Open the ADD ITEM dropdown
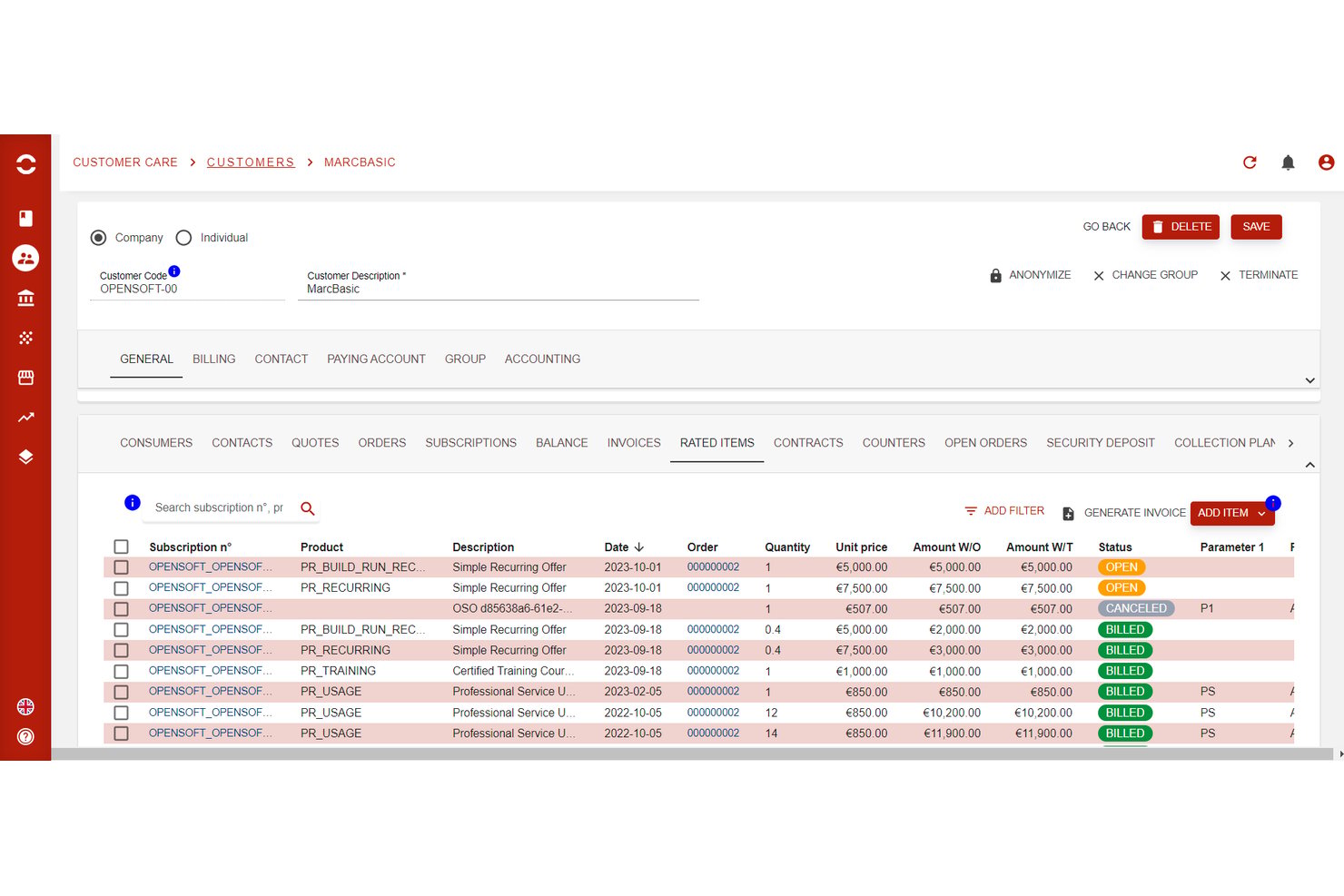Viewport: 1344px width, 896px height. point(1232,513)
